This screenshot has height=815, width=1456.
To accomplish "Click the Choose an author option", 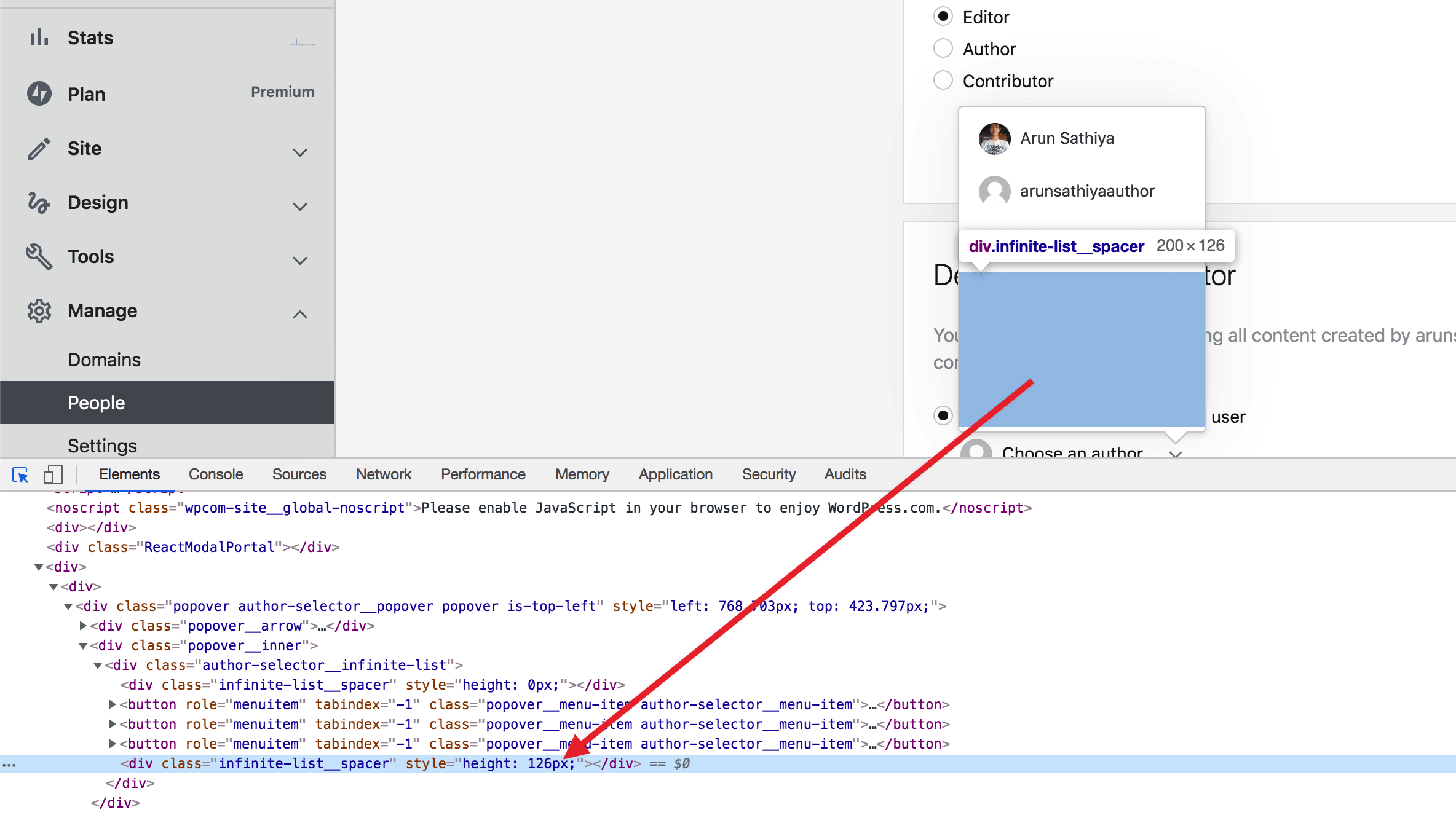I will (1073, 453).
